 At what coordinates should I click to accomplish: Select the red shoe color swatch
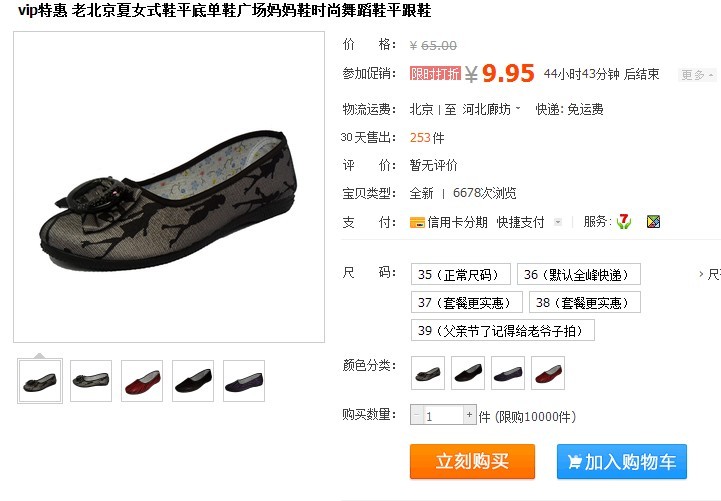[548, 373]
